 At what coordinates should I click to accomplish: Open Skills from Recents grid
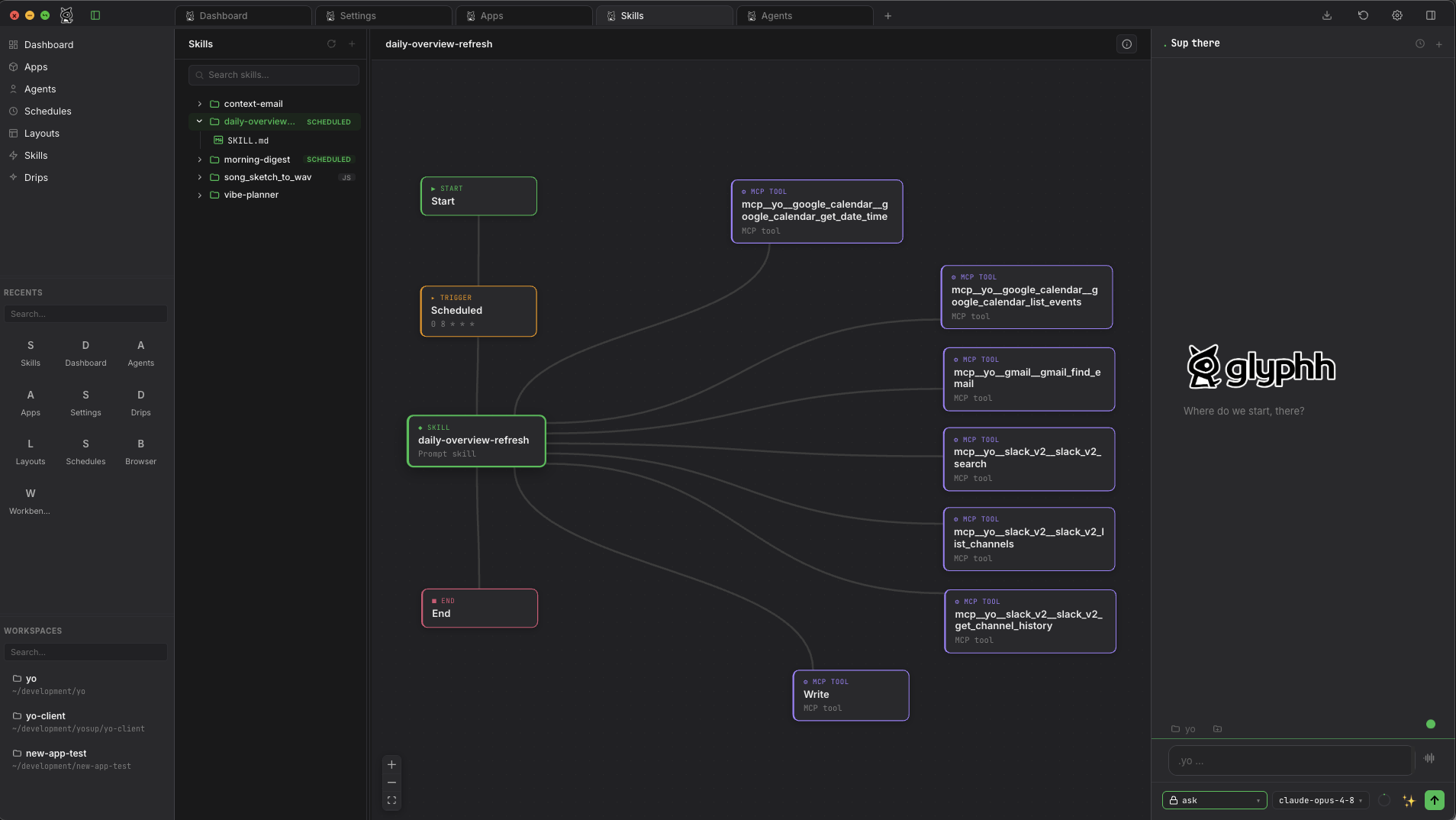click(31, 354)
